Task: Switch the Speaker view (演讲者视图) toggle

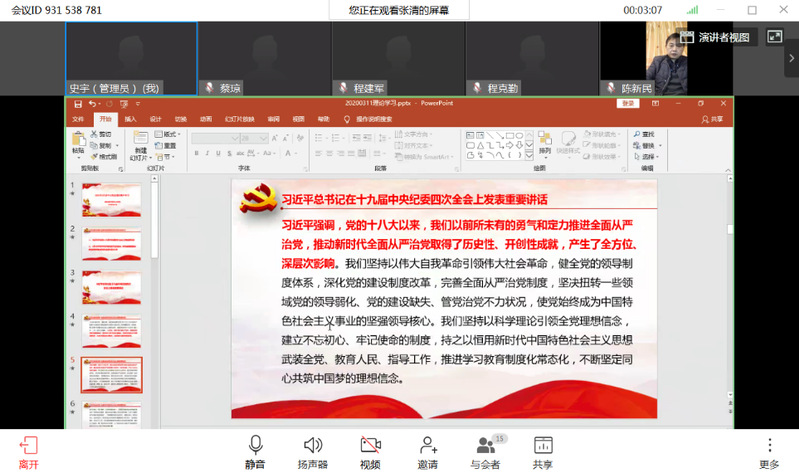Action: tap(714, 37)
